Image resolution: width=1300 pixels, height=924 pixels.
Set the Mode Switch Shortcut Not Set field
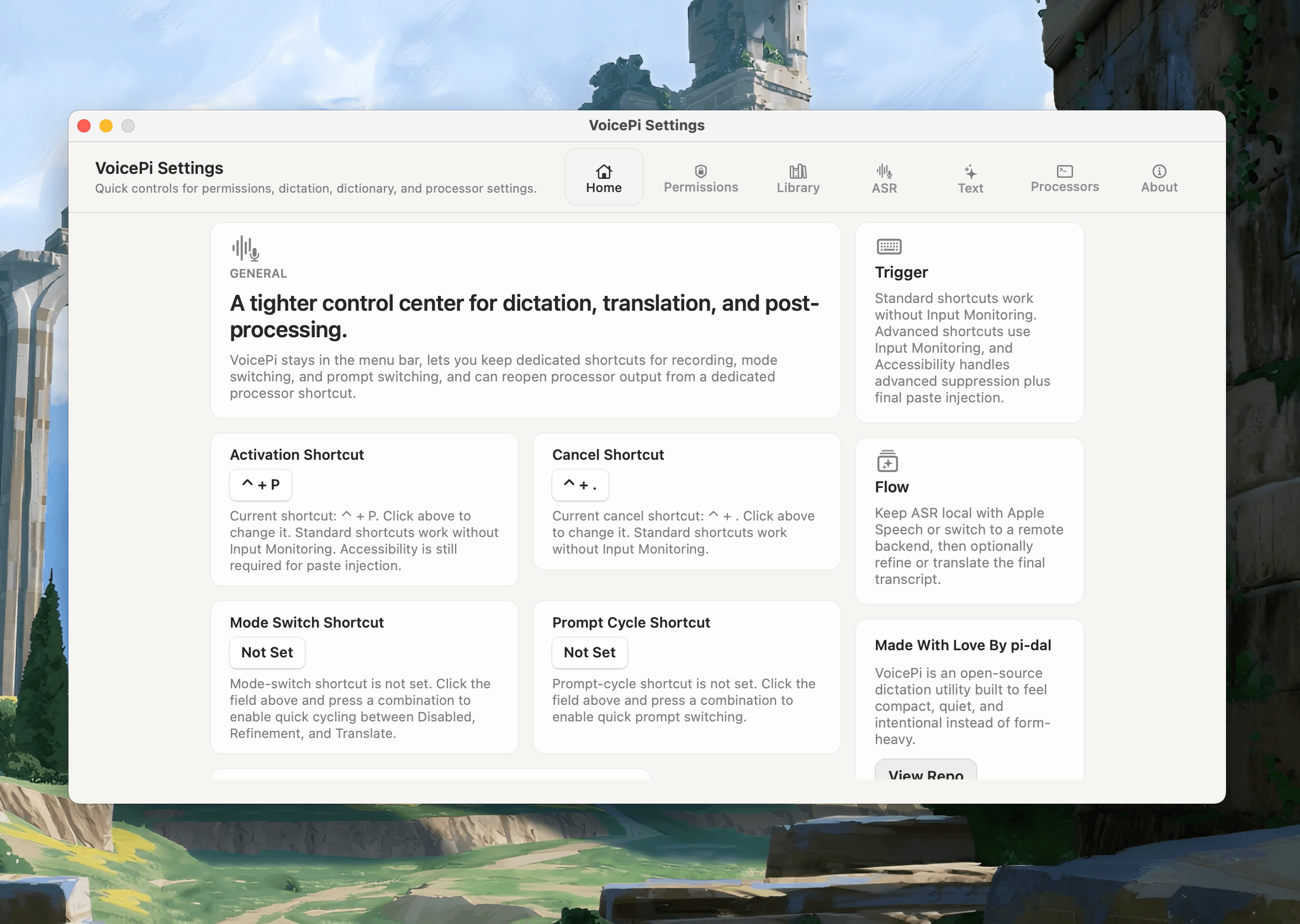pyautogui.click(x=267, y=652)
